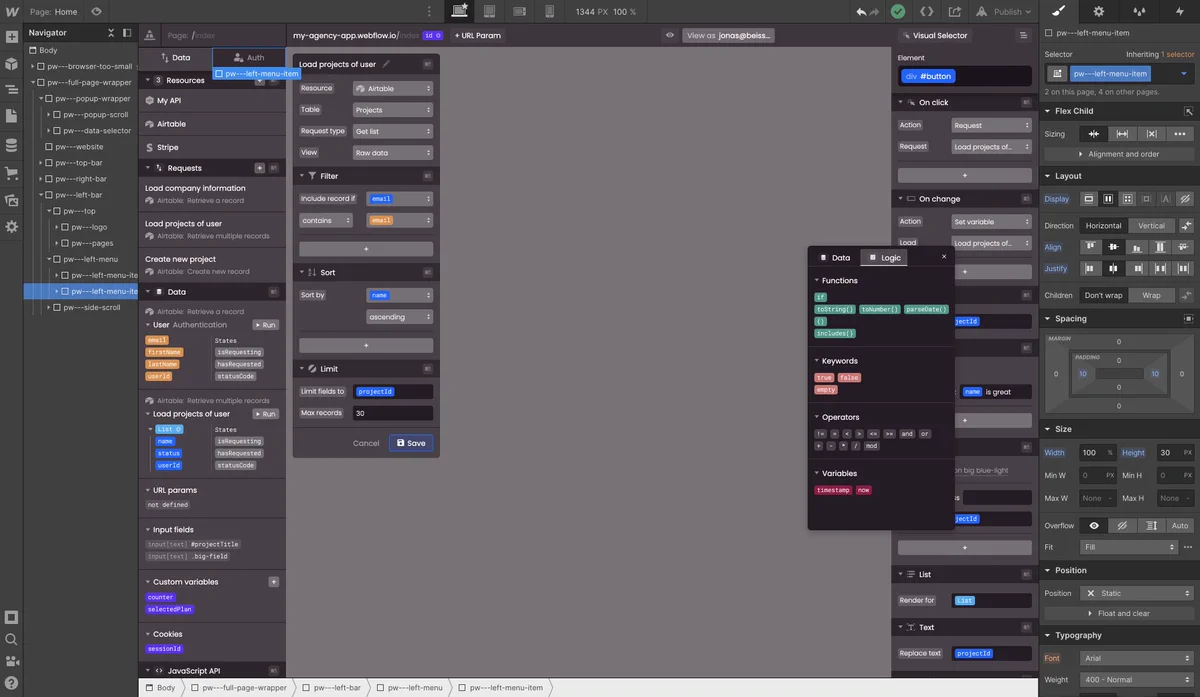This screenshot has height=697, width=1200.
Task: Collapse all in Navigator panel
Action: (x=111, y=33)
